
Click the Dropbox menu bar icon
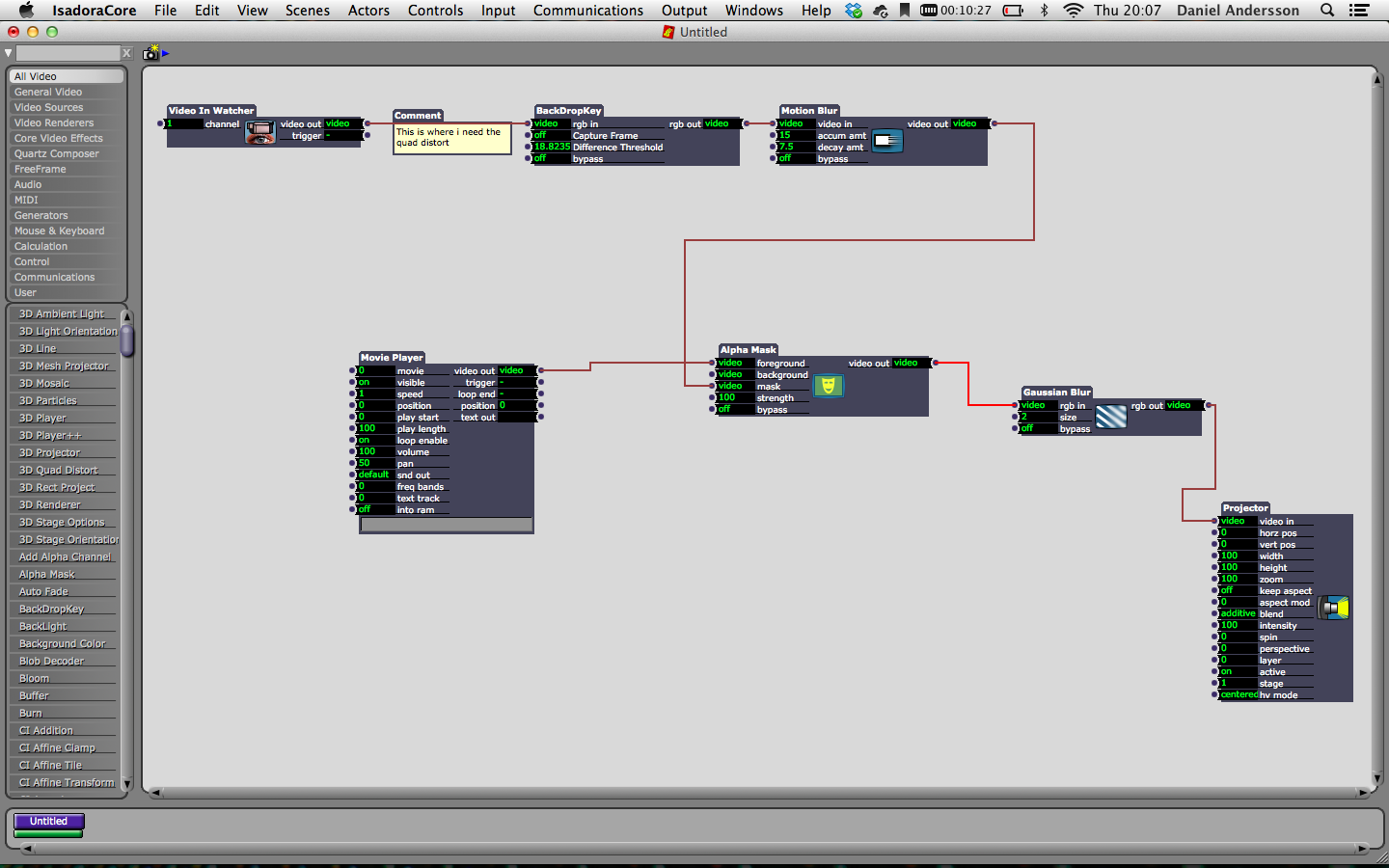pyautogui.click(x=854, y=11)
